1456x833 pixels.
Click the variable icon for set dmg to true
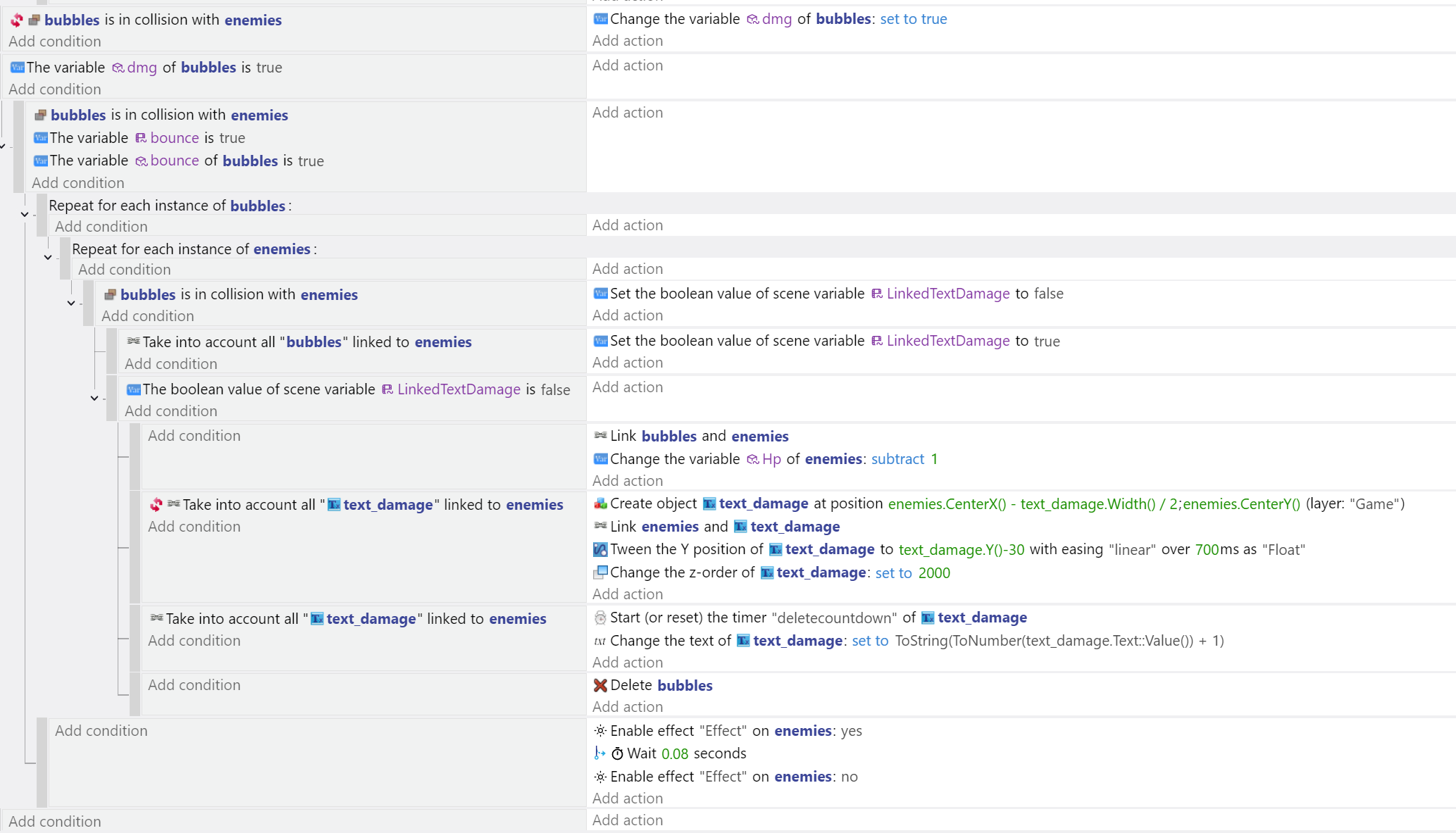[600, 19]
